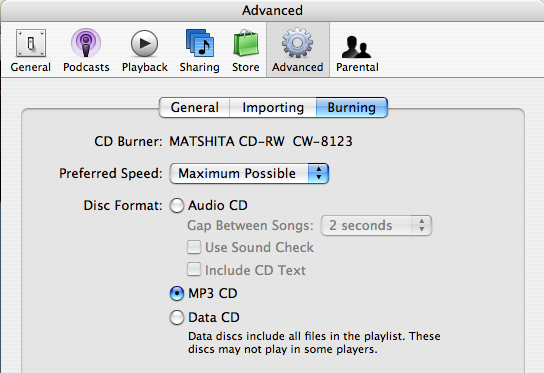Open the Sharing preferences pane
The height and width of the screenshot is (373, 544).
199,50
